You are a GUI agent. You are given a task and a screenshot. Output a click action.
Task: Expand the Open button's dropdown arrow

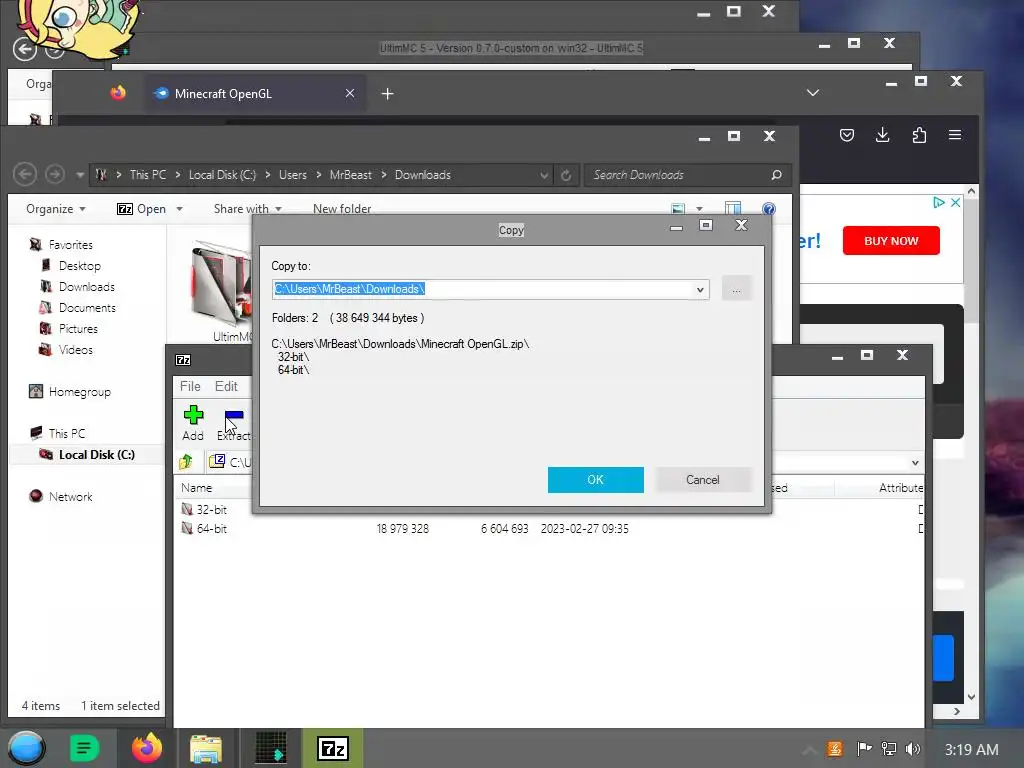pos(179,209)
